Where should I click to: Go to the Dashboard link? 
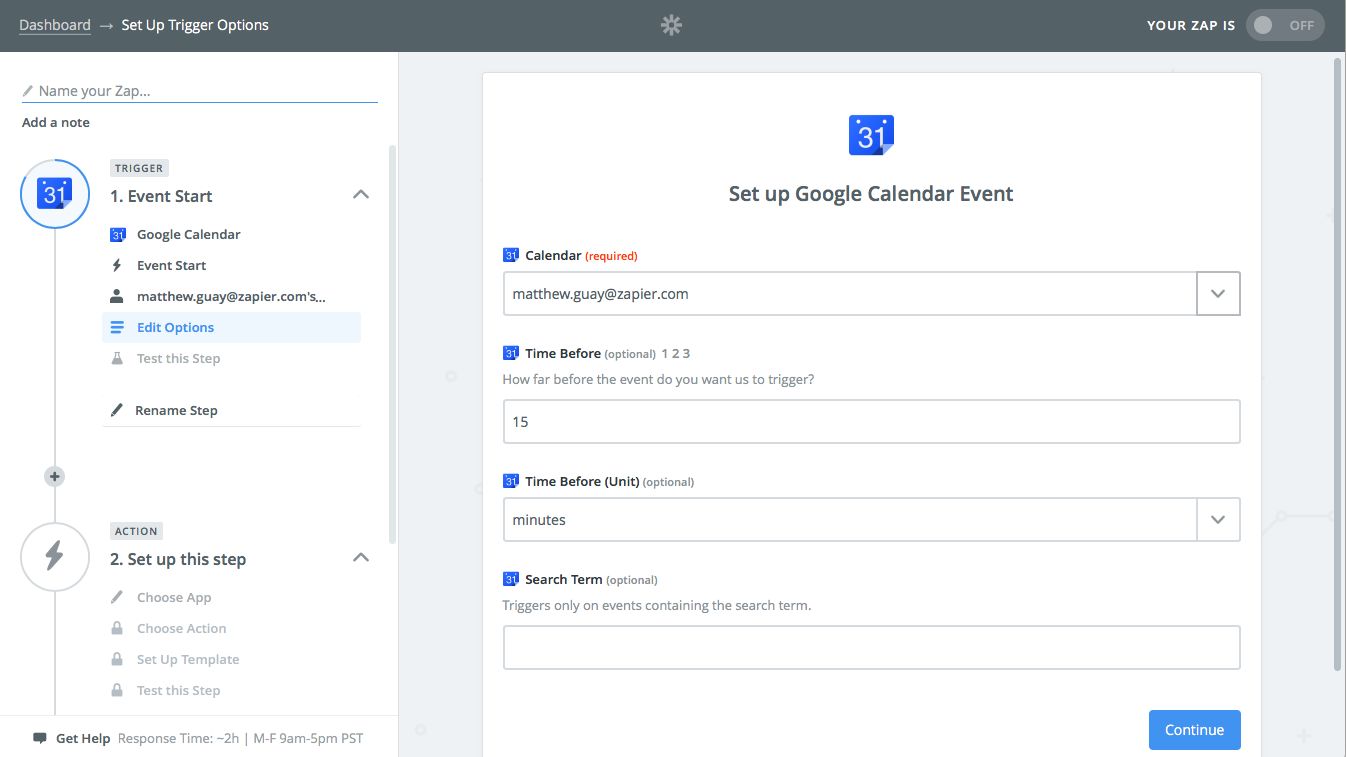click(x=55, y=25)
